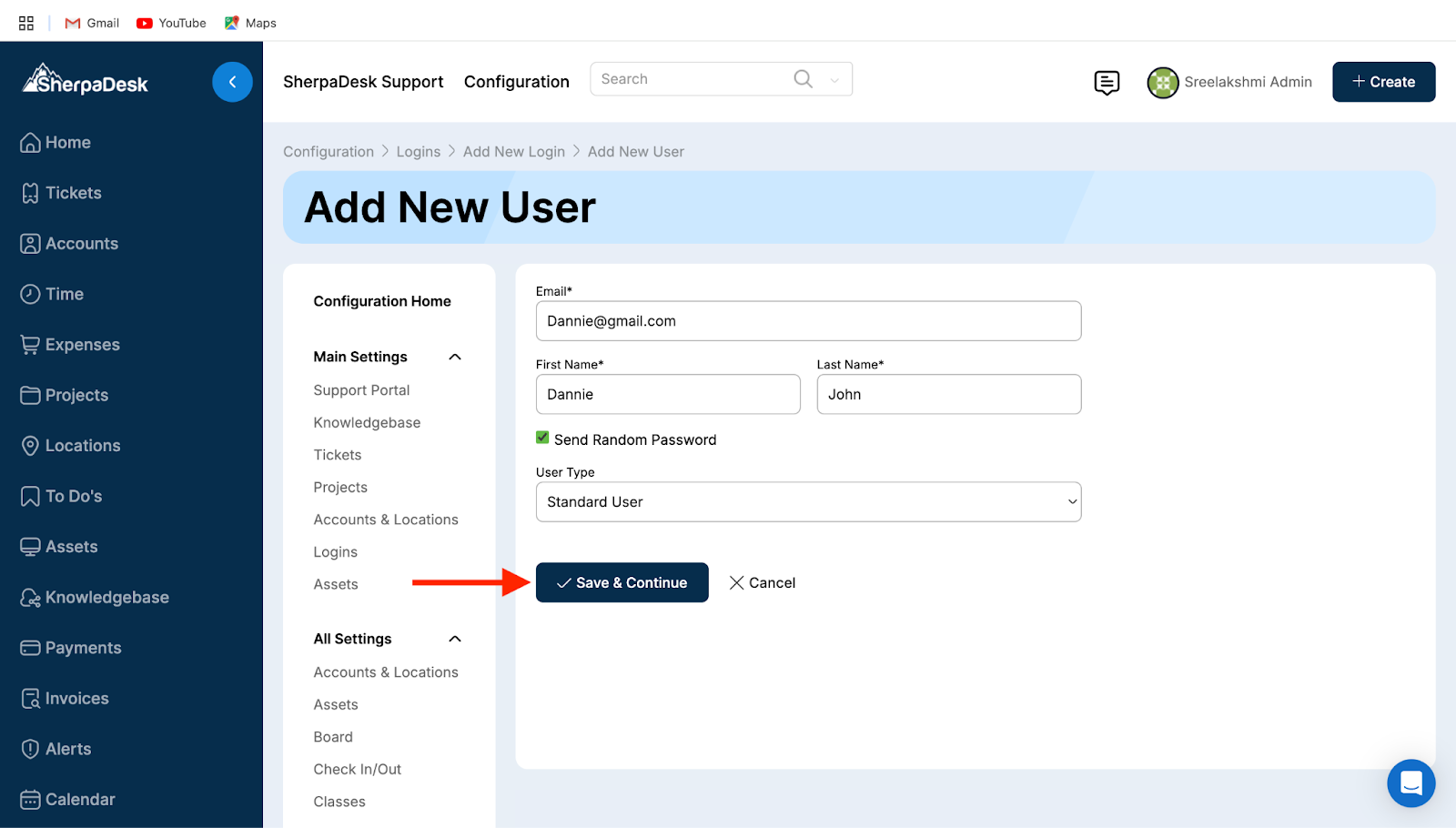Open the messages chat icon in header

tap(1107, 83)
